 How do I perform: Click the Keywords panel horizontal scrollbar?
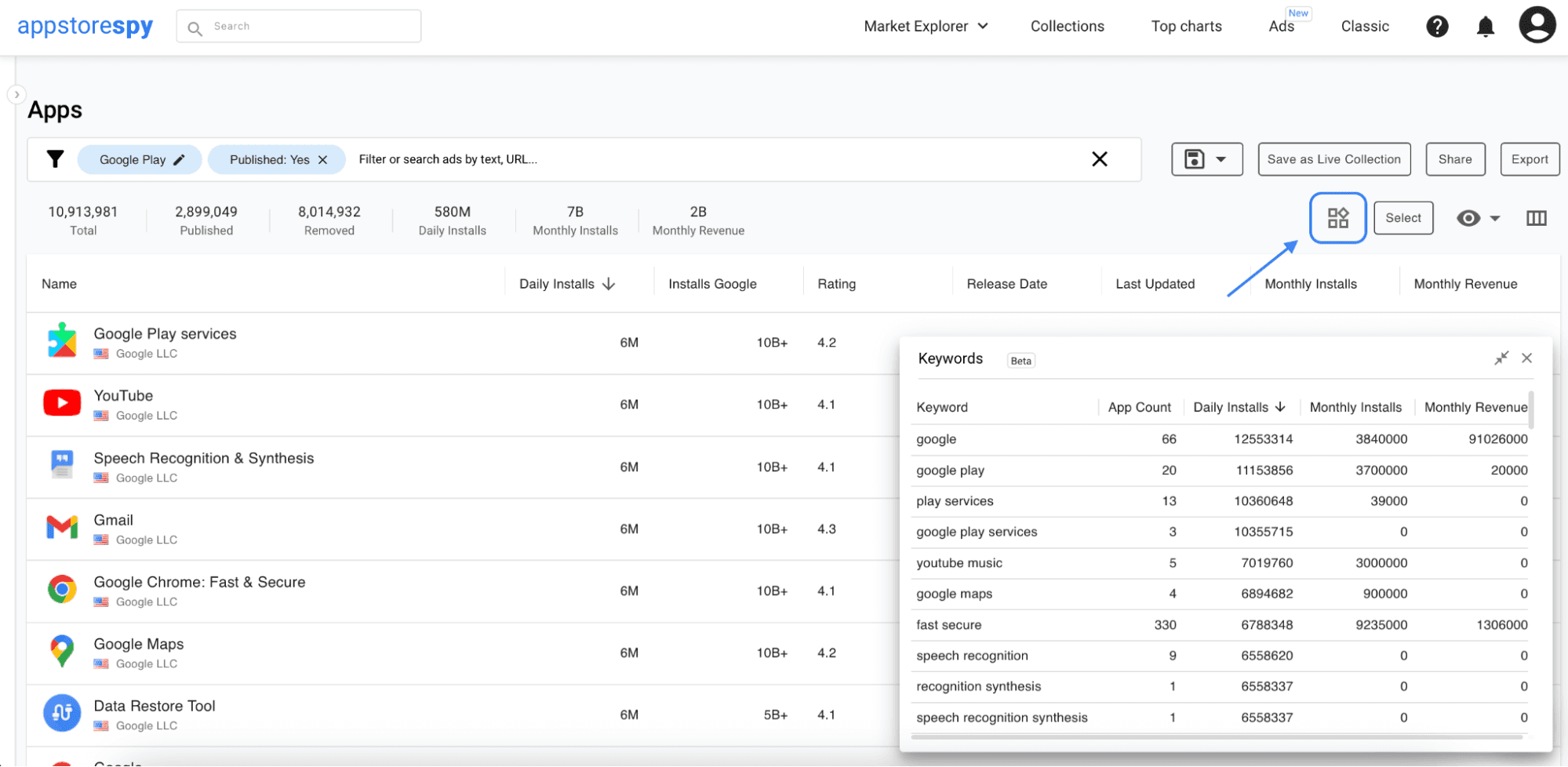[1217, 737]
